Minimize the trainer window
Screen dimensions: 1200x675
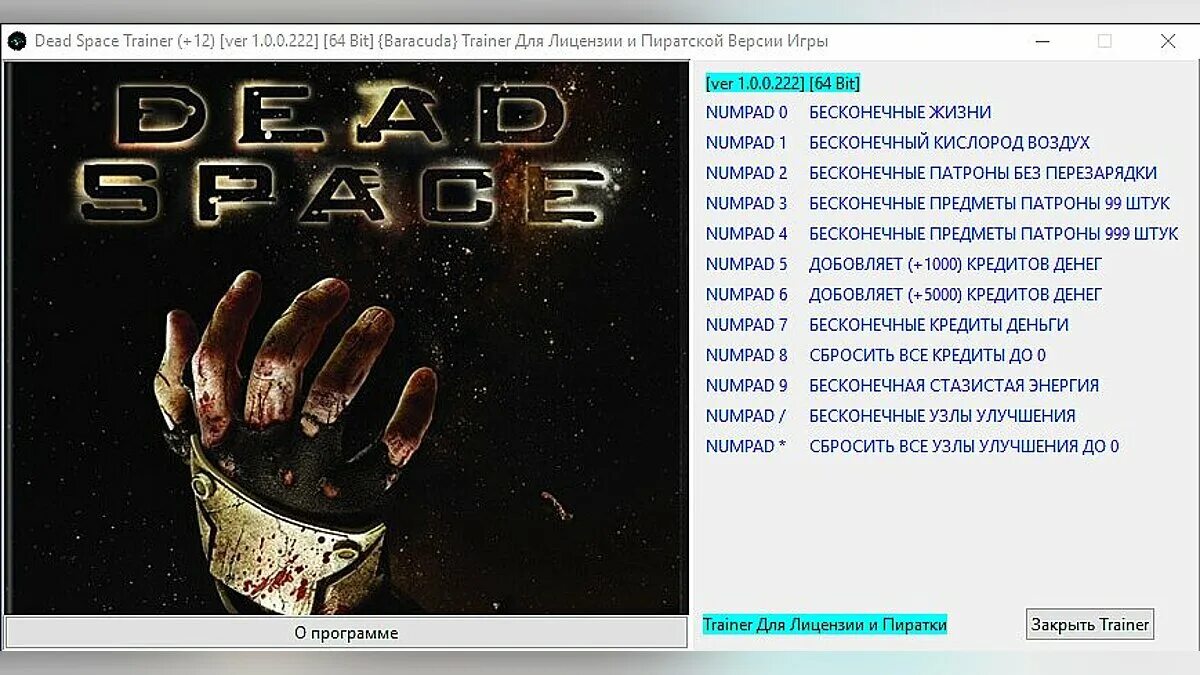(x=1042, y=42)
